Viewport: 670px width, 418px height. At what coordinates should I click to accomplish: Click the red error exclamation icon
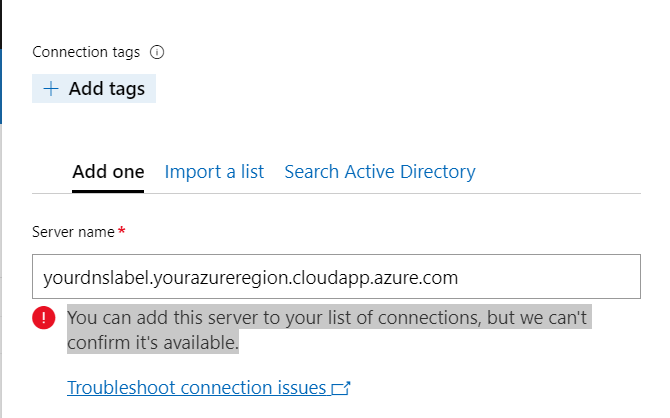pos(44,318)
